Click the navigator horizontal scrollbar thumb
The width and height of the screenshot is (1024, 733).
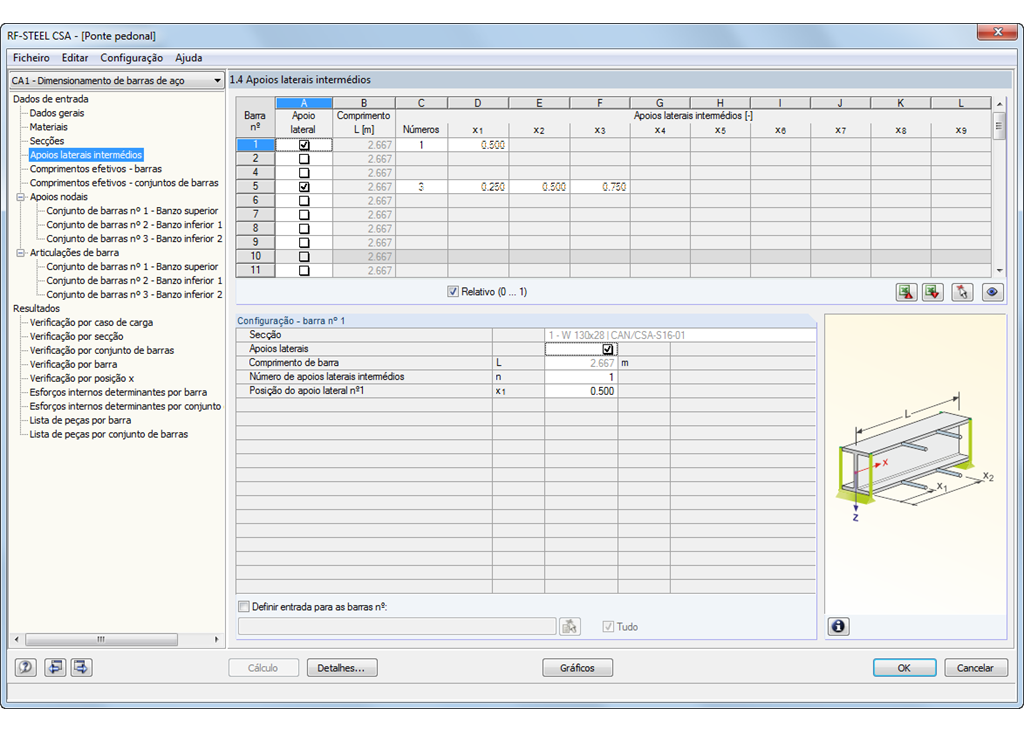(101, 639)
